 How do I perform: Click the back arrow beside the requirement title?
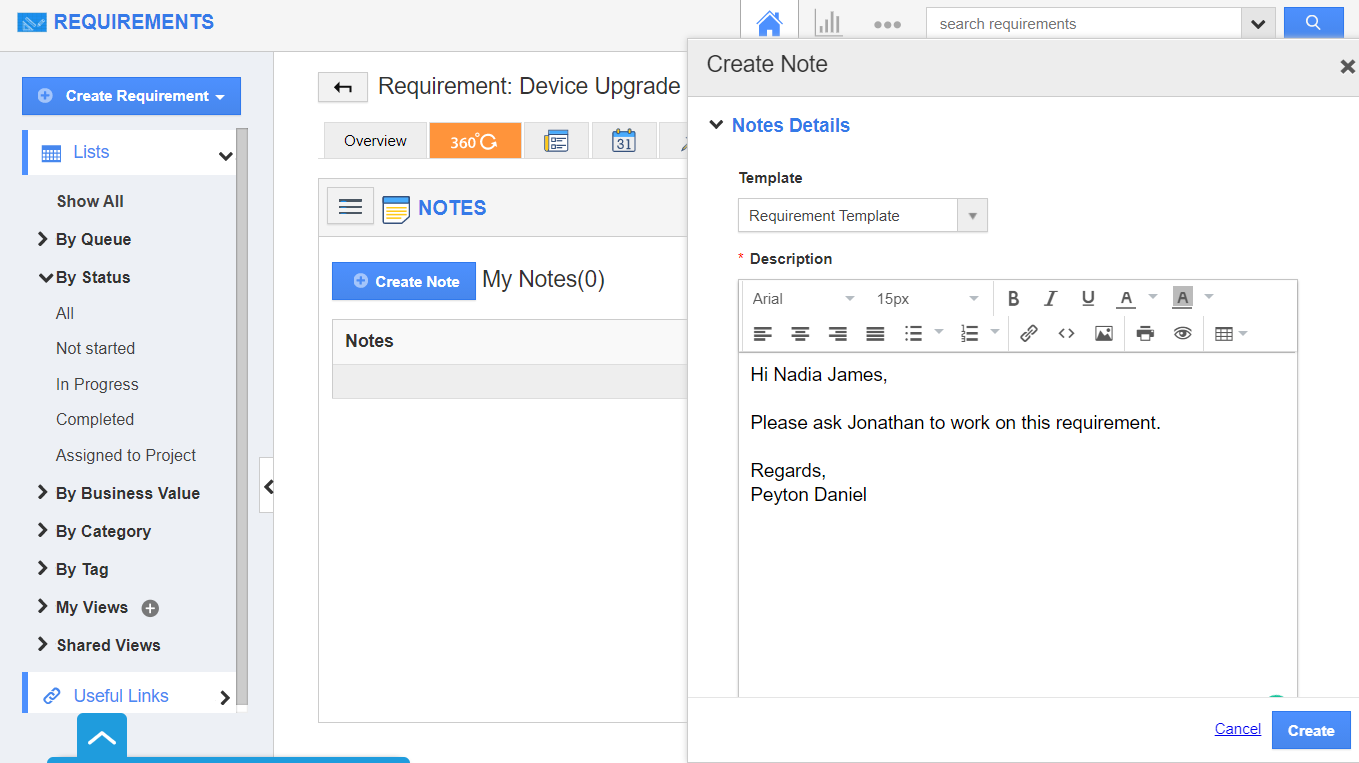coord(343,88)
